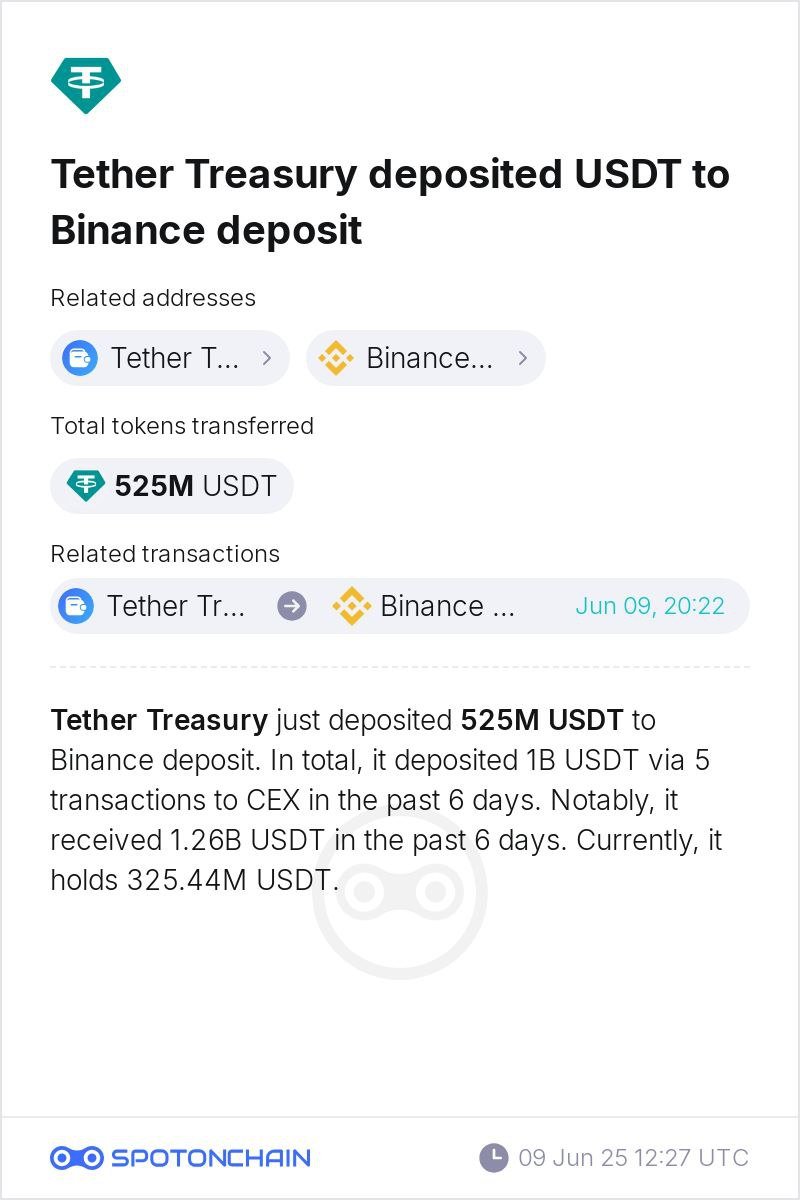Expand the Binance... address chevron
The height and width of the screenshot is (1200, 800).
tap(522, 358)
